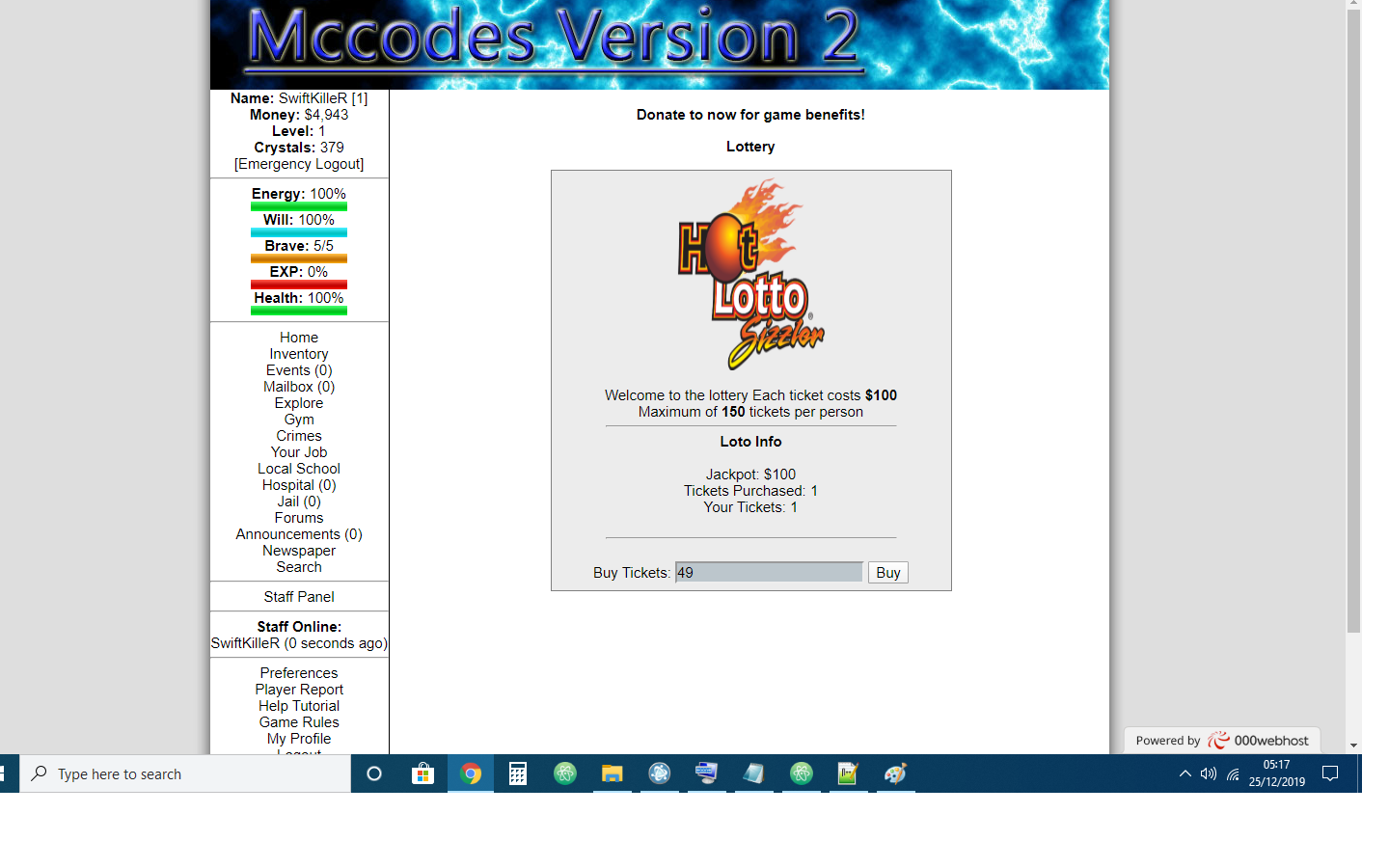Screen dimensions: 1389x868
Task: Click the Wi-Fi network tray icon
Action: click(1233, 773)
